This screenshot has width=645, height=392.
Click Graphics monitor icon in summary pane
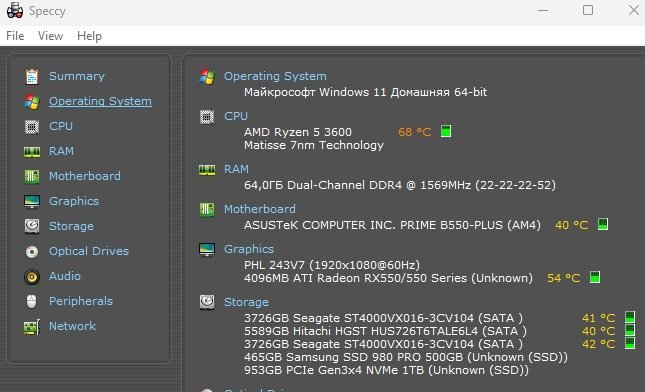click(x=207, y=249)
